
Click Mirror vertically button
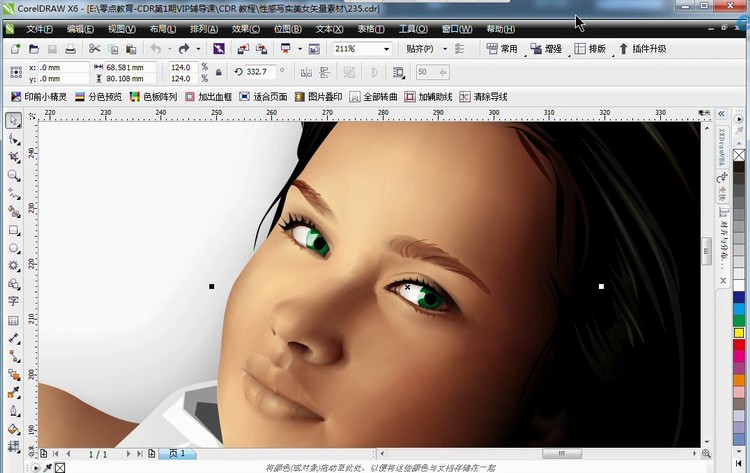tap(325, 73)
